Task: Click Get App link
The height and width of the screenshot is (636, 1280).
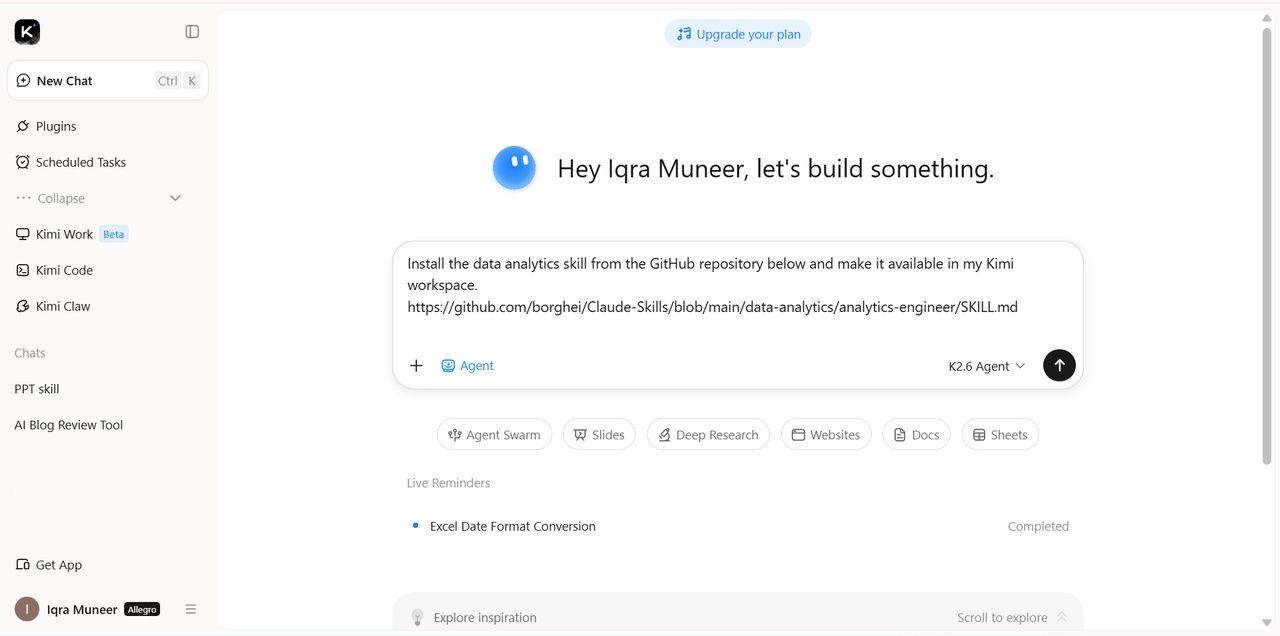Action: click(49, 565)
